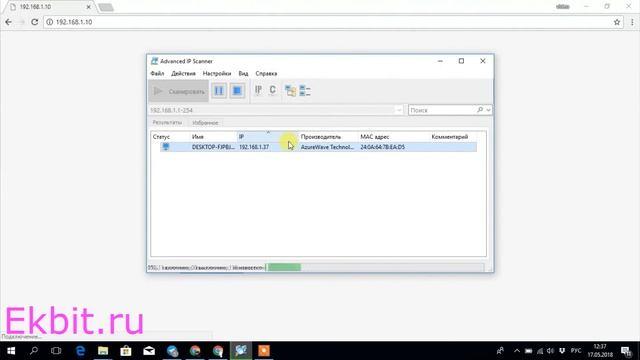Open the Действия menu
This screenshot has width=640, height=360.
[x=183, y=73]
